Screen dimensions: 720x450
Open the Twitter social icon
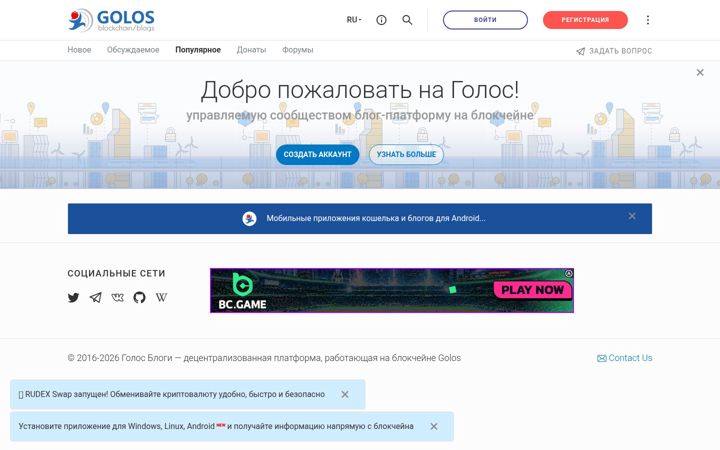click(73, 298)
